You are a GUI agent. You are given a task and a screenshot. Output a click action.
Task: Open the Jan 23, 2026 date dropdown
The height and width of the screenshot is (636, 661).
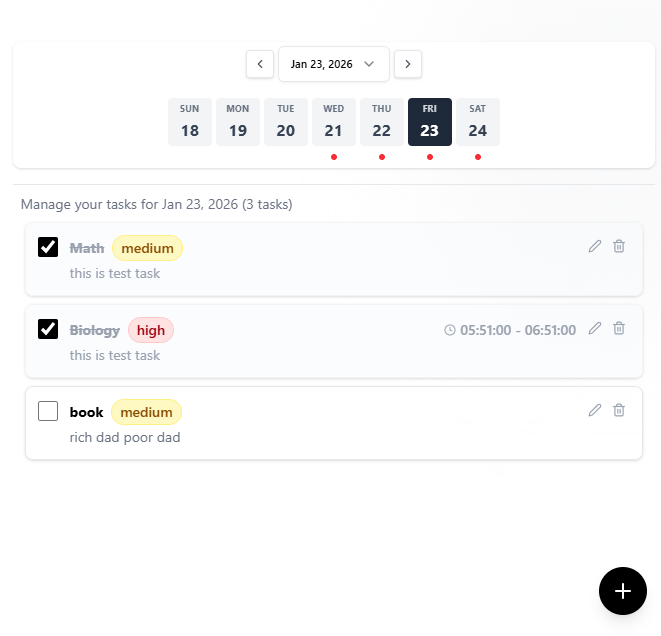click(x=333, y=64)
